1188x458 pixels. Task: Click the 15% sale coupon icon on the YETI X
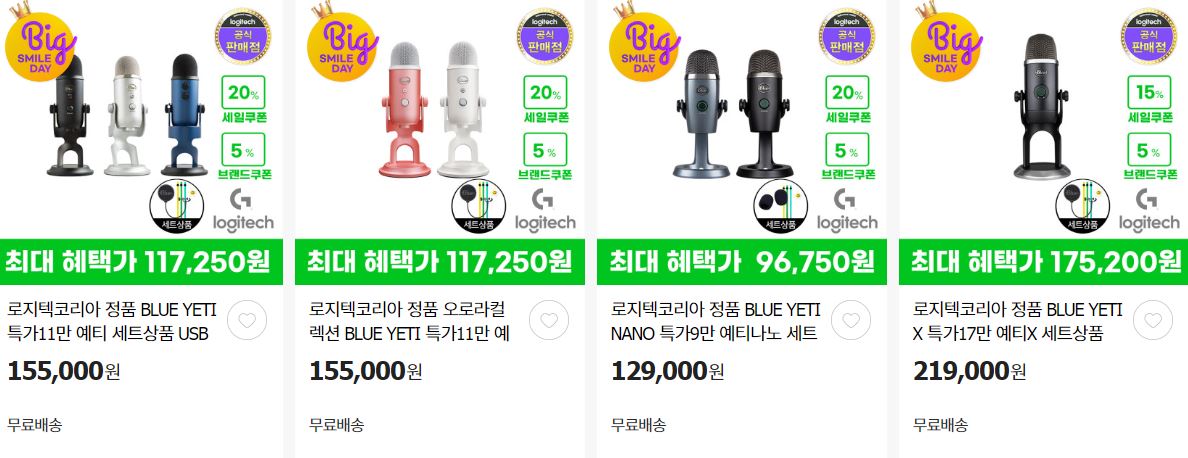pos(1149,99)
